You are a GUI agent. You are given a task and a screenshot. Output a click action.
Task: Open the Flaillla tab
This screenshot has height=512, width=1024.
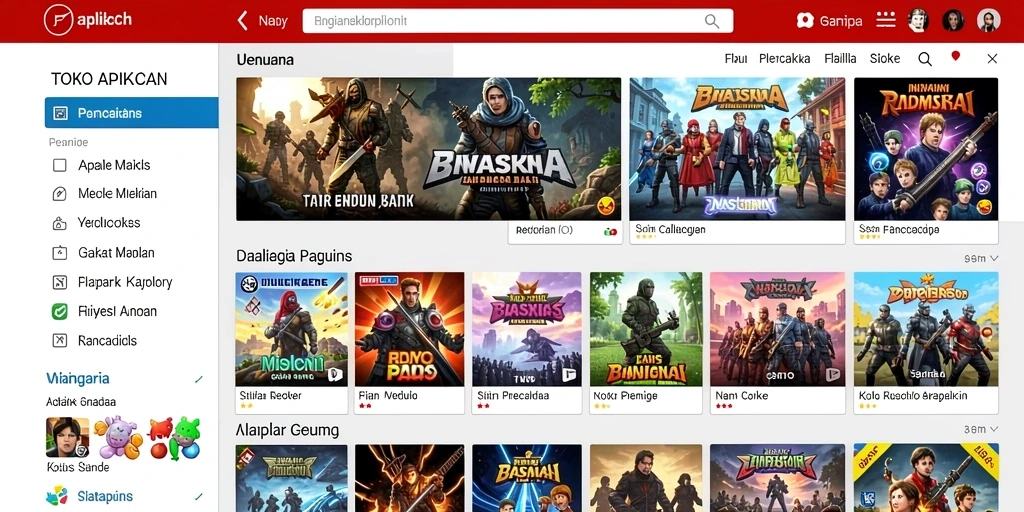[x=840, y=59]
